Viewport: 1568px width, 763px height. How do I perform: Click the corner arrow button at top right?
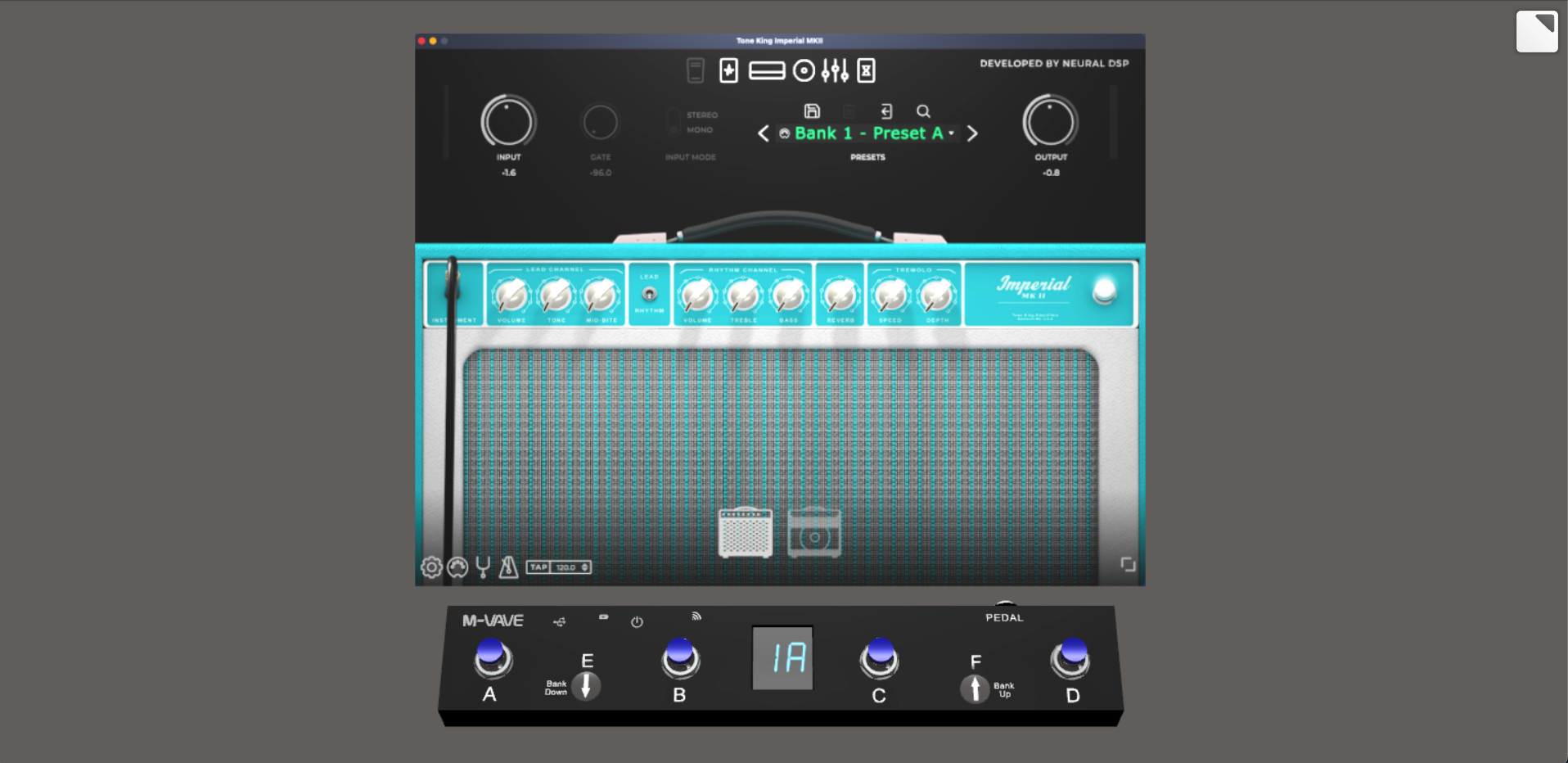click(x=1537, y=31)
